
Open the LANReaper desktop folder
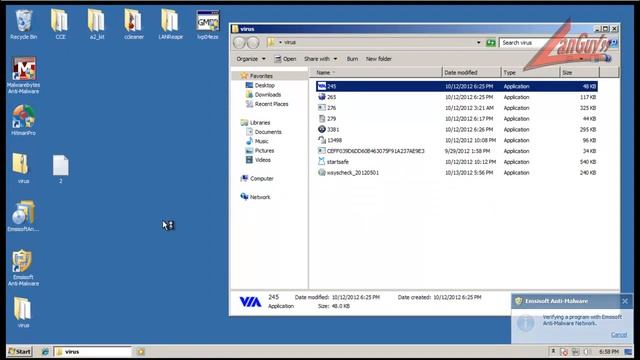coord(170,24)
